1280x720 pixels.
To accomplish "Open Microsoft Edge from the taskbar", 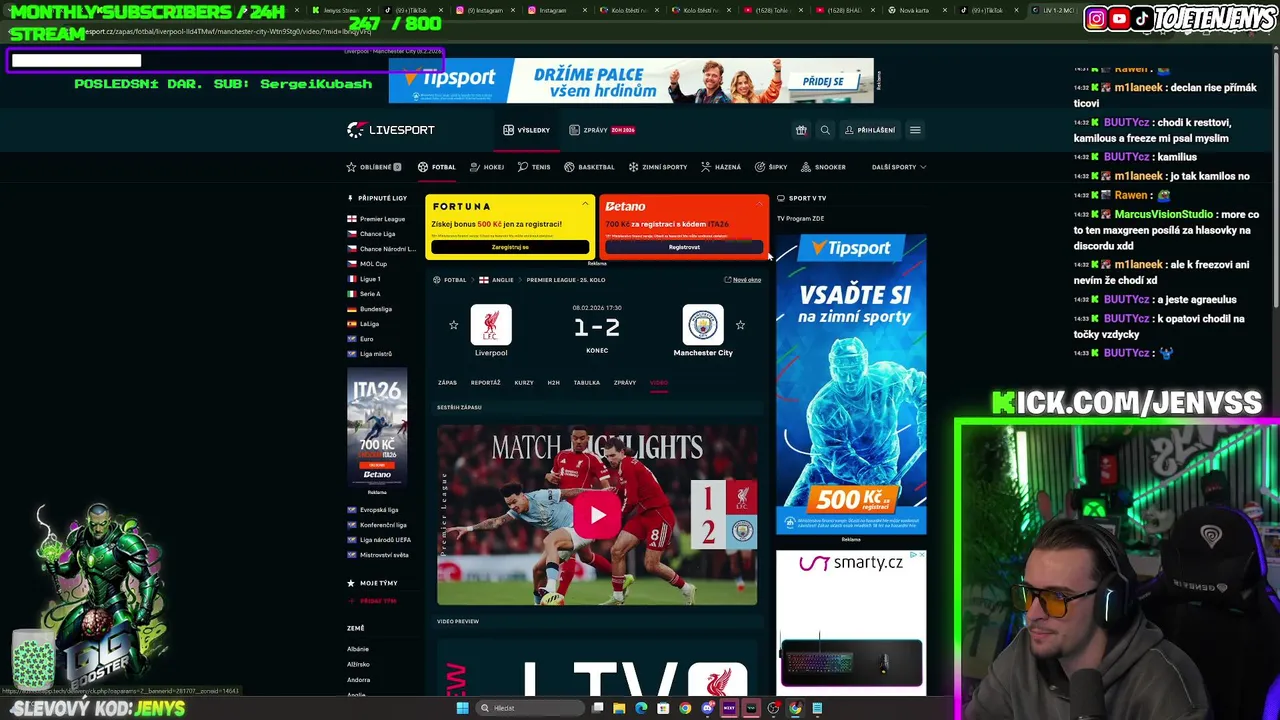I will point(641,708).
